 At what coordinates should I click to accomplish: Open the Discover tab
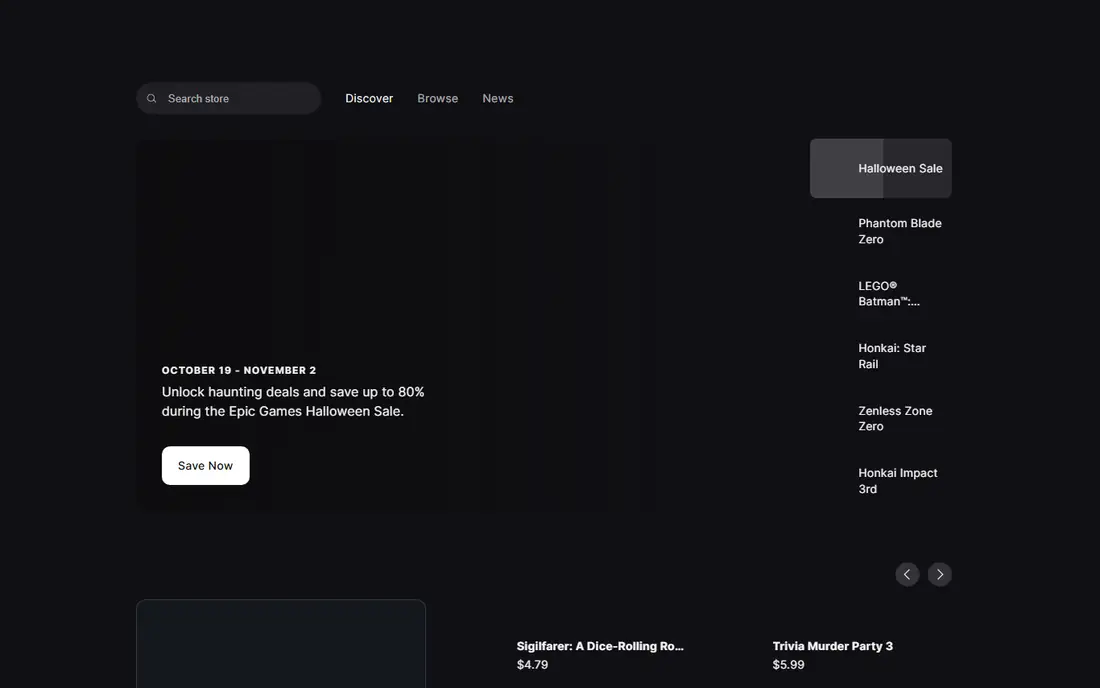point(369,98)
